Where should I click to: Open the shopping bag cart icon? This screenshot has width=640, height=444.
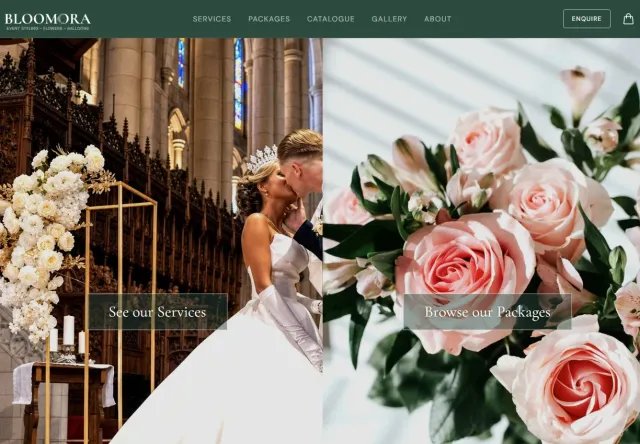coord(628,19)
